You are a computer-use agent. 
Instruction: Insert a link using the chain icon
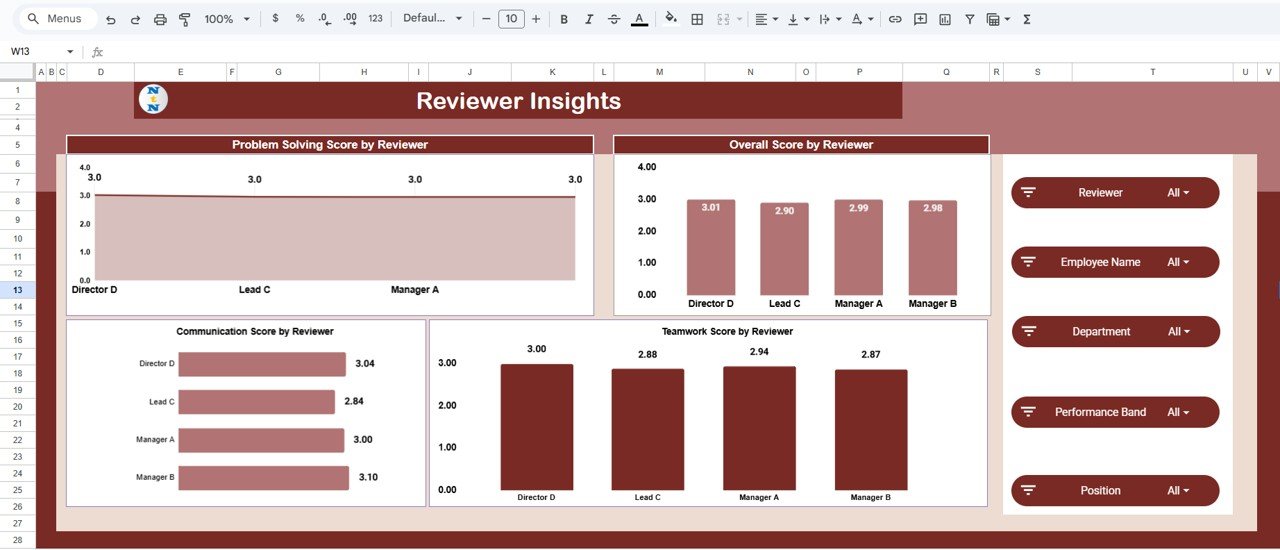tap(895, 19)
